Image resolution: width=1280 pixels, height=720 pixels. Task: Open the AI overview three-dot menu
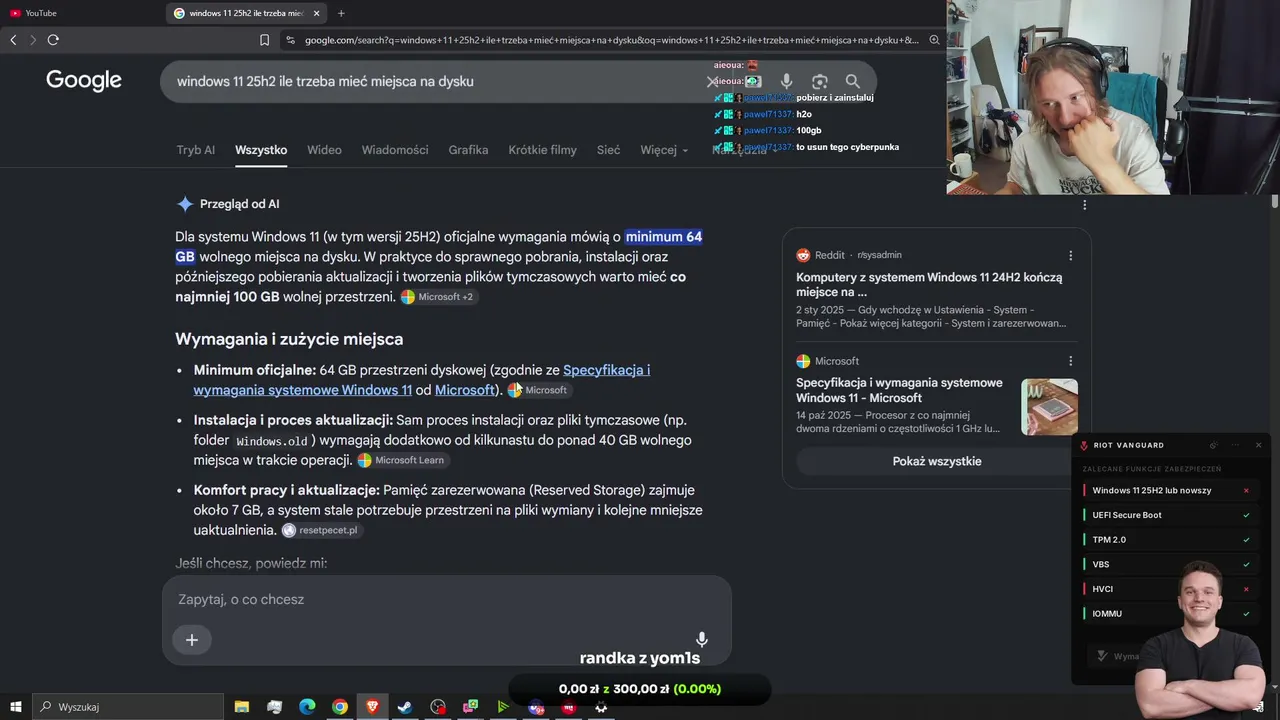1085,205
